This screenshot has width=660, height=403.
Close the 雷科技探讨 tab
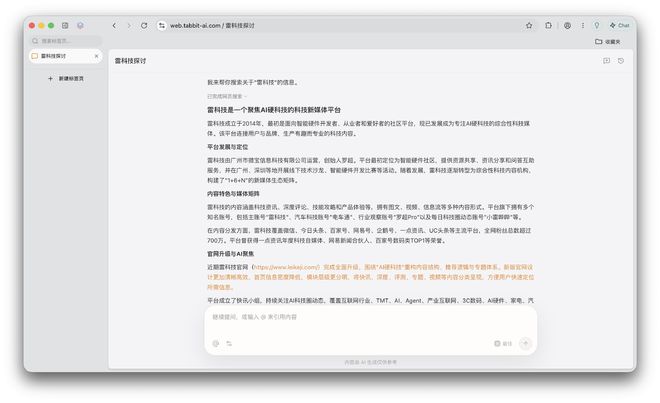[x=96, y=57]
